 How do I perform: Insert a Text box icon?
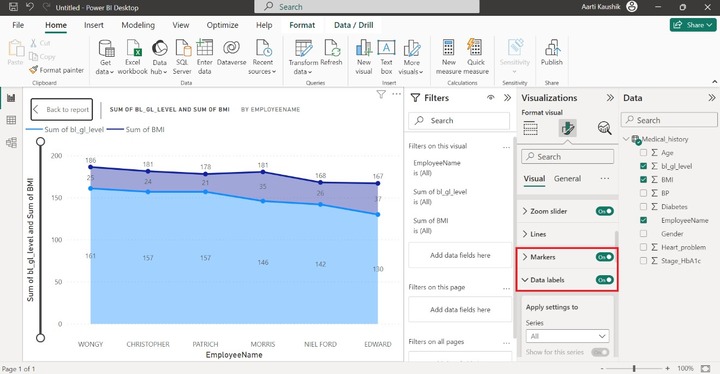[x=386, y=48]
